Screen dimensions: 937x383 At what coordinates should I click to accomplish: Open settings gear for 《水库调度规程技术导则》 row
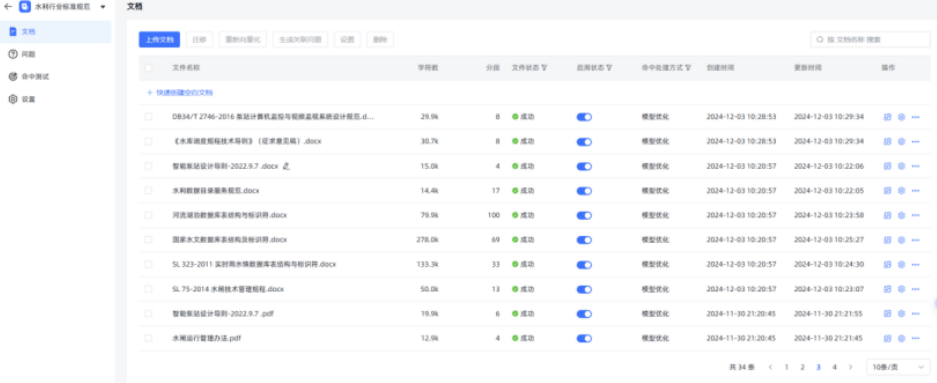pyautogui.click(x=902, y=142)
